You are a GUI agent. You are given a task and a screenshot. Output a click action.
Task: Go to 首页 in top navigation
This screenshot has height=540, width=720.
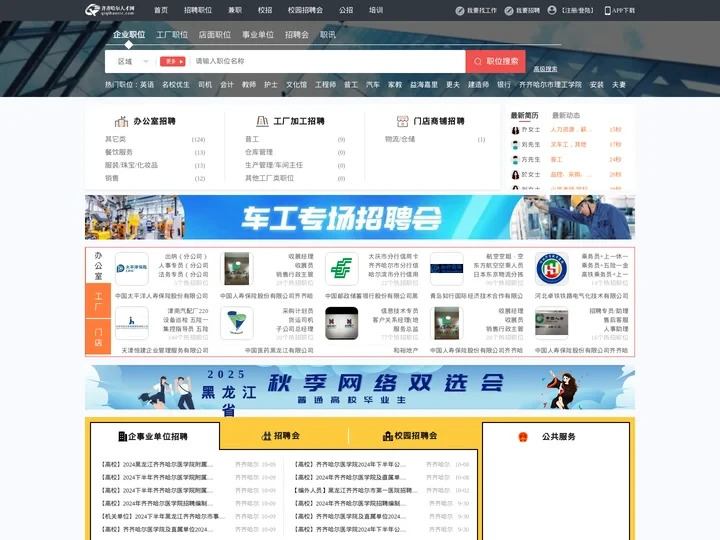pyautogui.click(x=161, y=10)
